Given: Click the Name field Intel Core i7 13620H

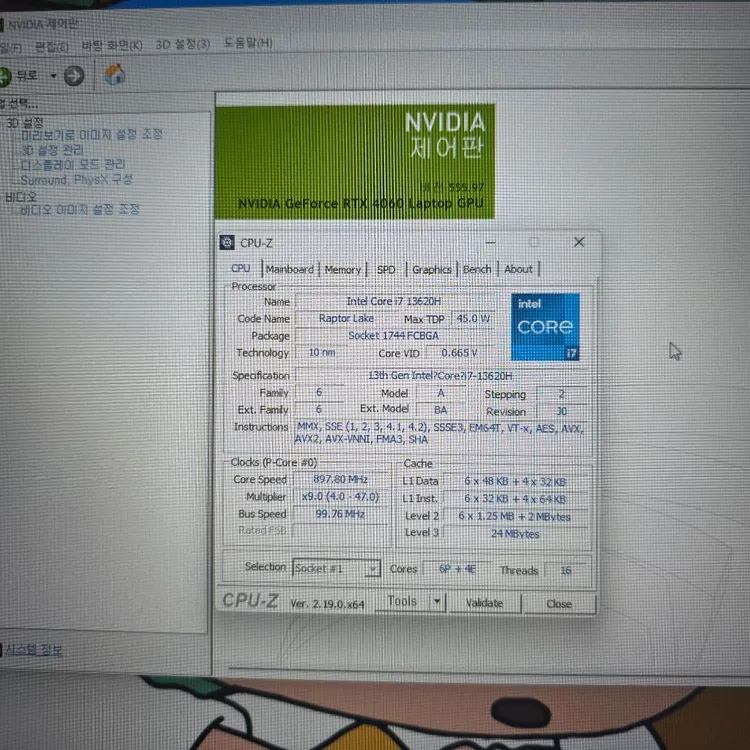Looking at the screenshot, I should (x=393, y=301).
